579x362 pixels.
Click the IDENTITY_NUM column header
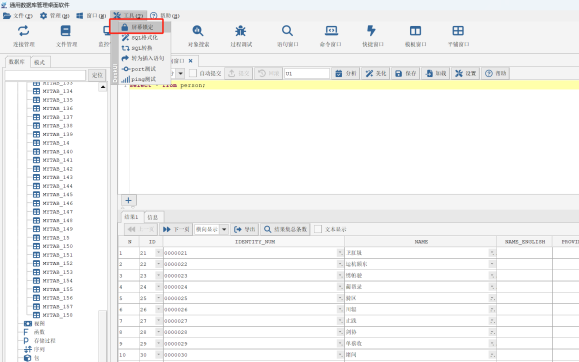pos(255,242)
